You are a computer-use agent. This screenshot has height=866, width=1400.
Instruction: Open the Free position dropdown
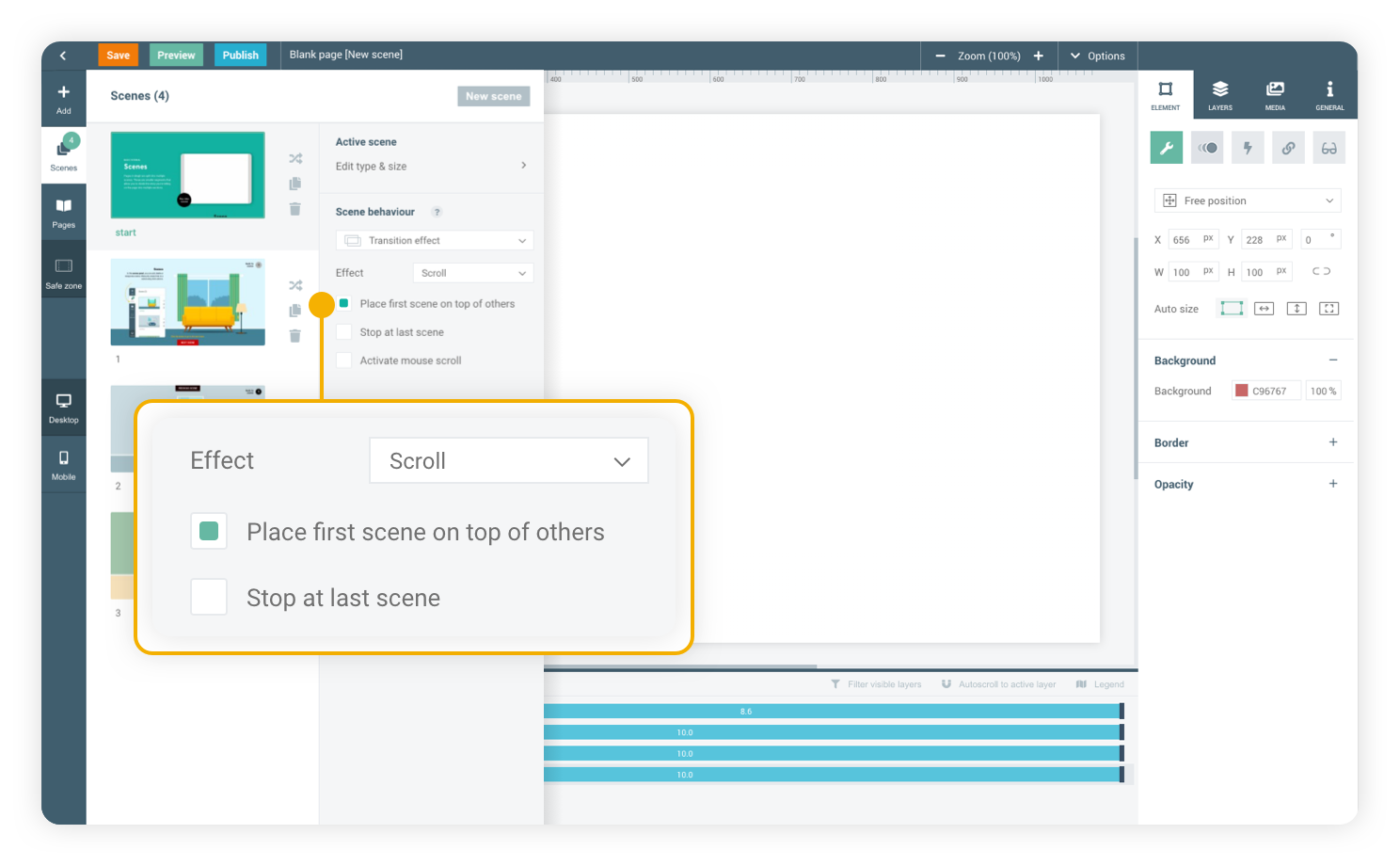1247,200
